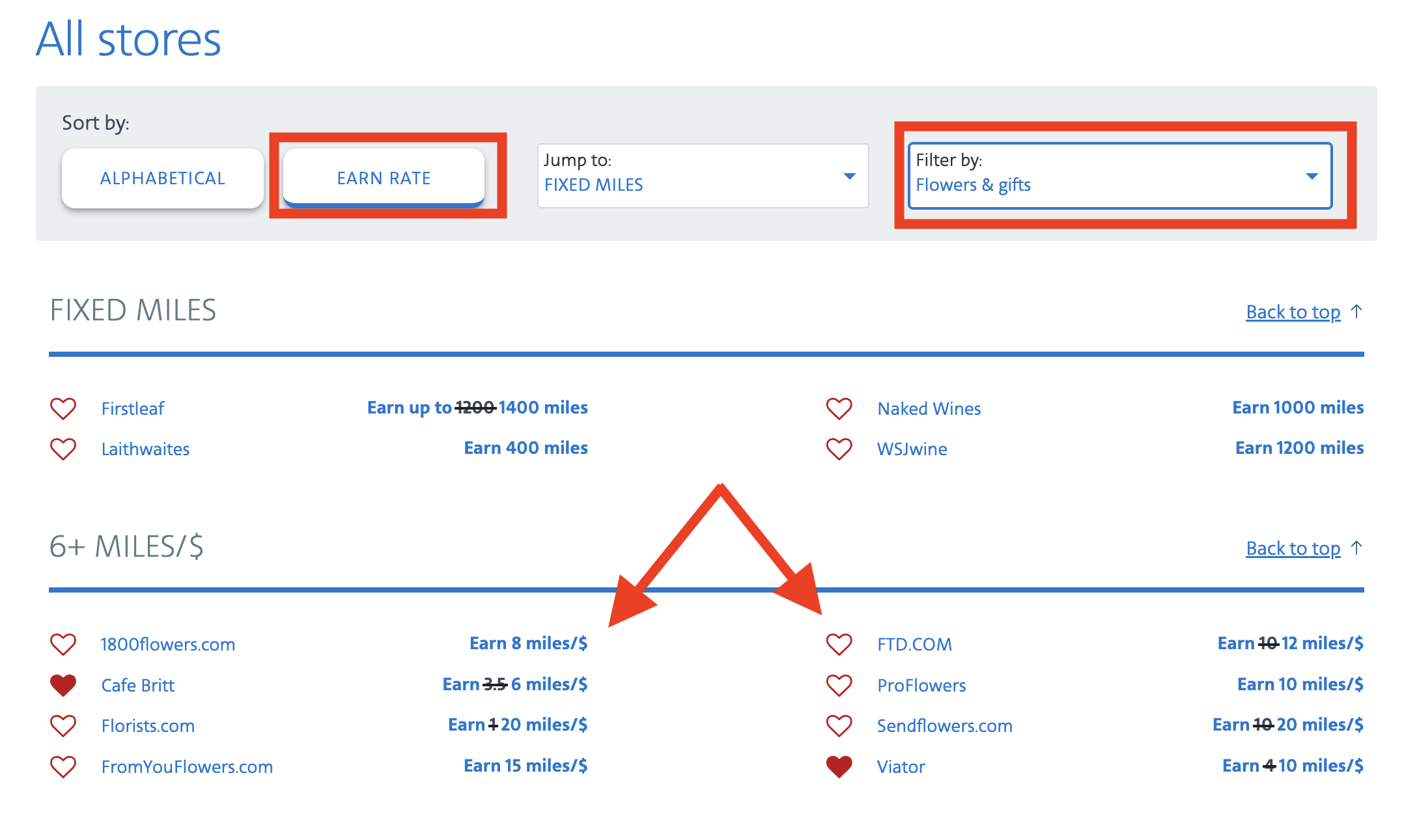Viewport: 1404px width, 840px height.
Task: Sort stores by Alphabetical
Action: click(163, 178)
